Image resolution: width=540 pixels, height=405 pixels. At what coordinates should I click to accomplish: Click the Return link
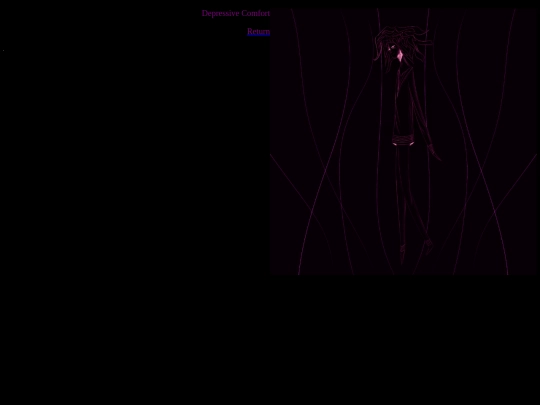click(x=259, y=32)
